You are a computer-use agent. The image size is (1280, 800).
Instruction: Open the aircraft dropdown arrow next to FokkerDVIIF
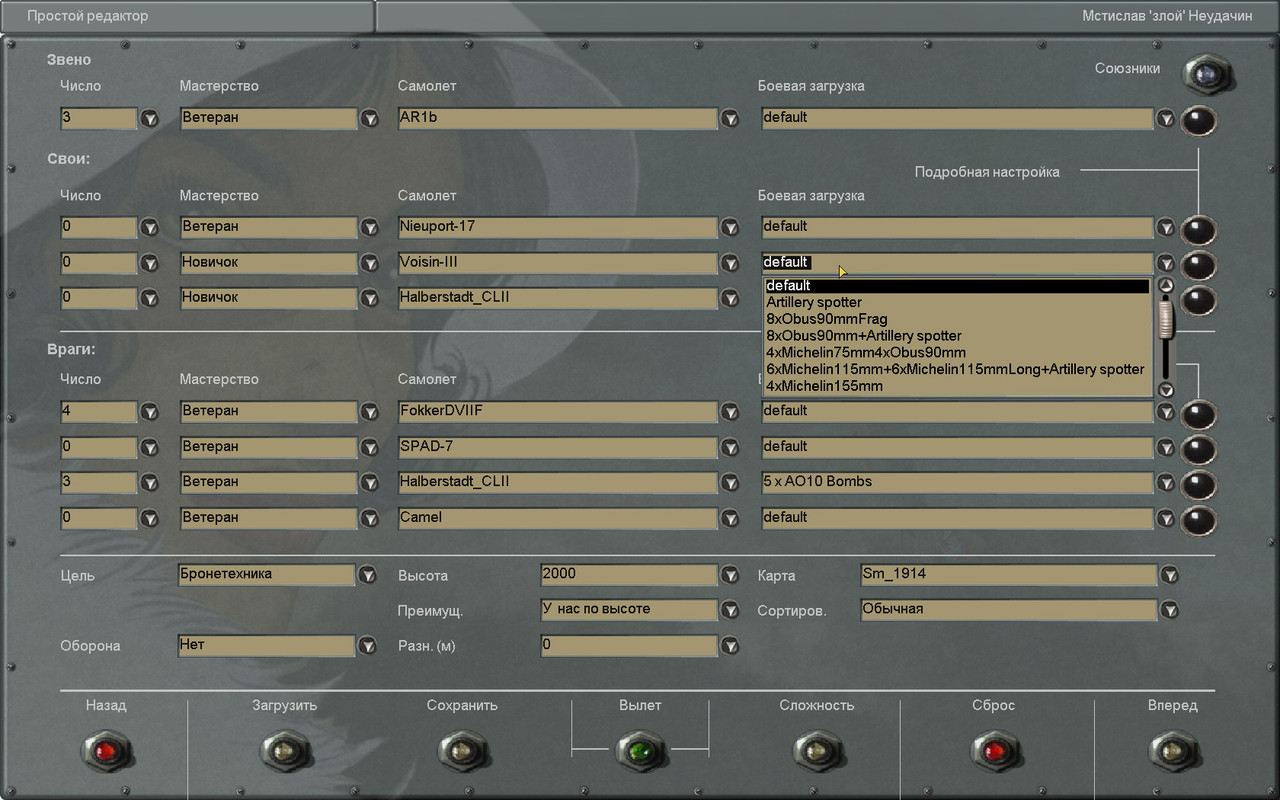click(x=730, y=412)
